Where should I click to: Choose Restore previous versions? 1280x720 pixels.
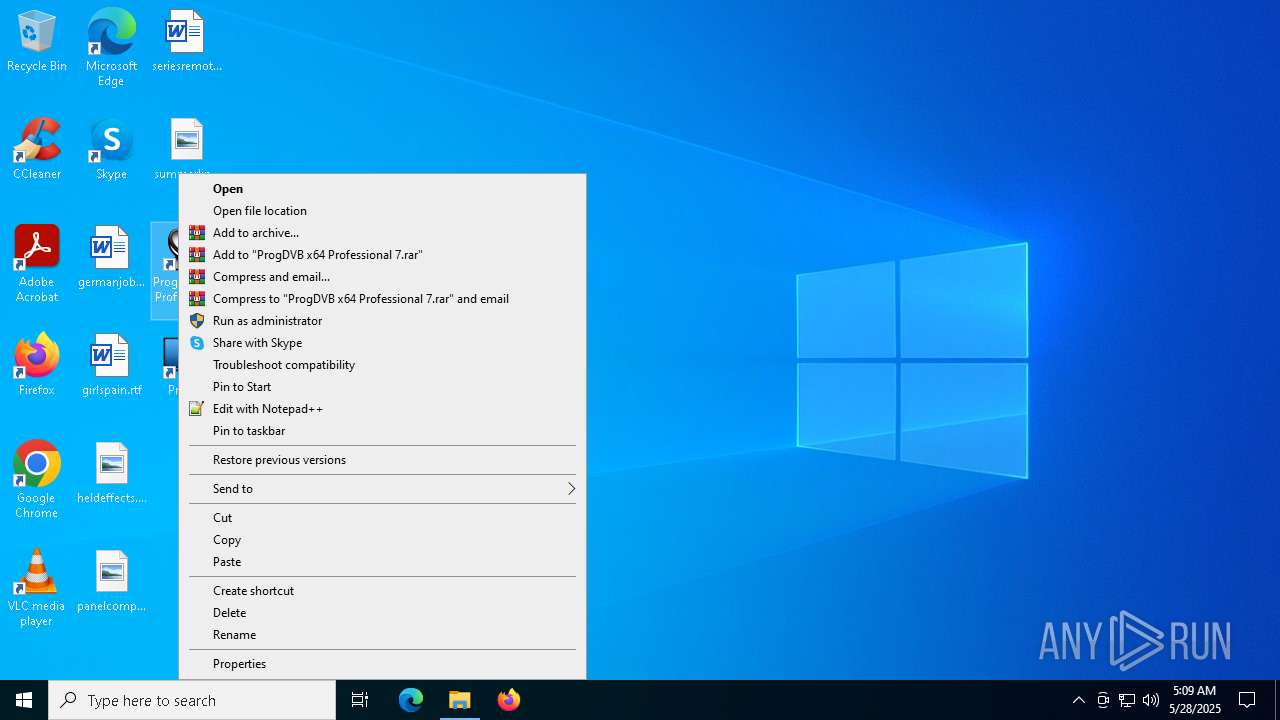click(382, 460)
